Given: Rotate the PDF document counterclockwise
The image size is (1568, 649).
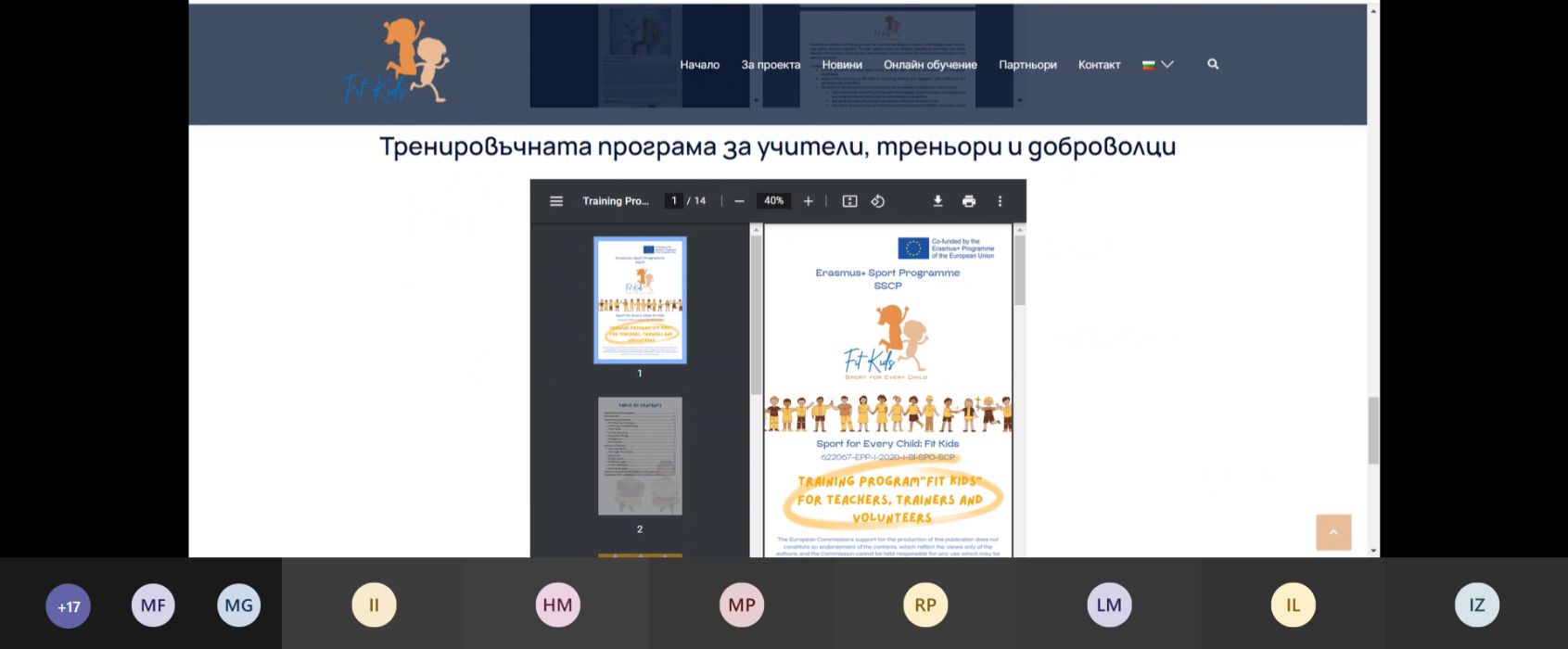Looking at the screenshot, I should tap(877, 201).
